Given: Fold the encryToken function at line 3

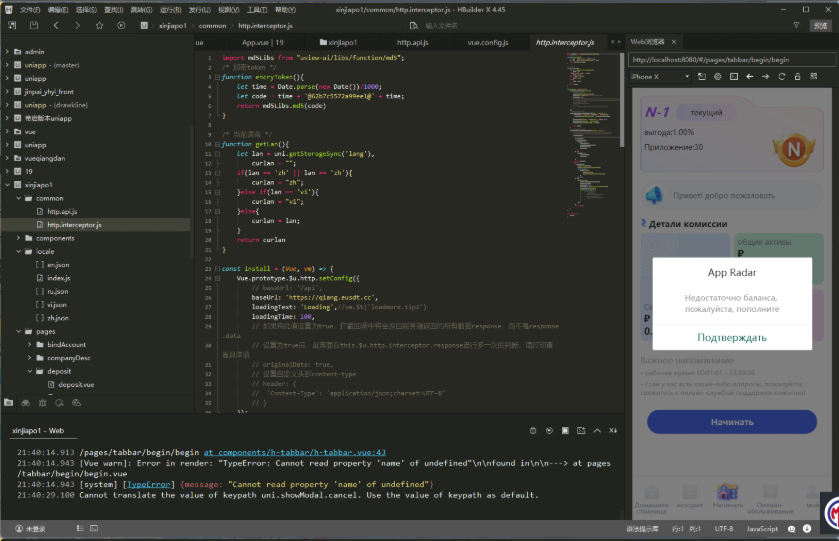Looking at the screenshot, I should click(x=218, y=77).
